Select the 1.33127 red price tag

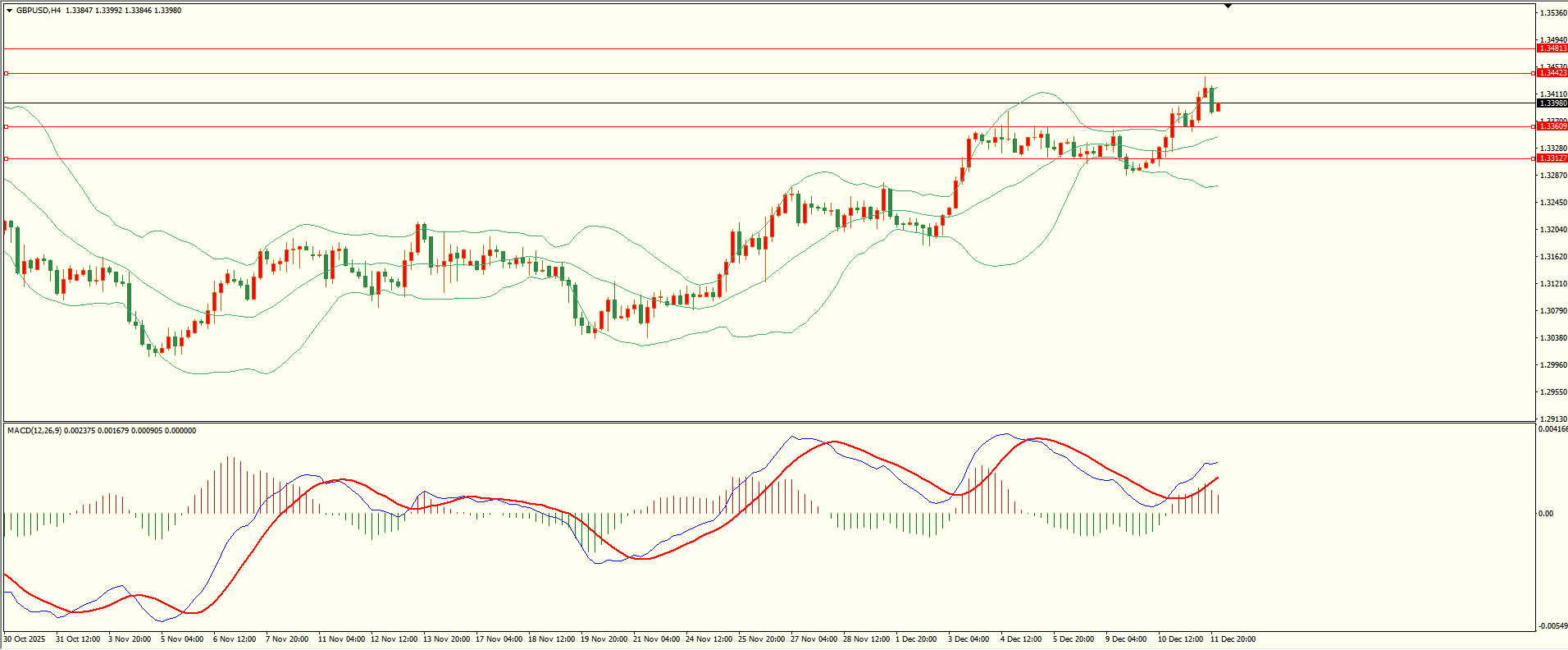(1552, 158)
